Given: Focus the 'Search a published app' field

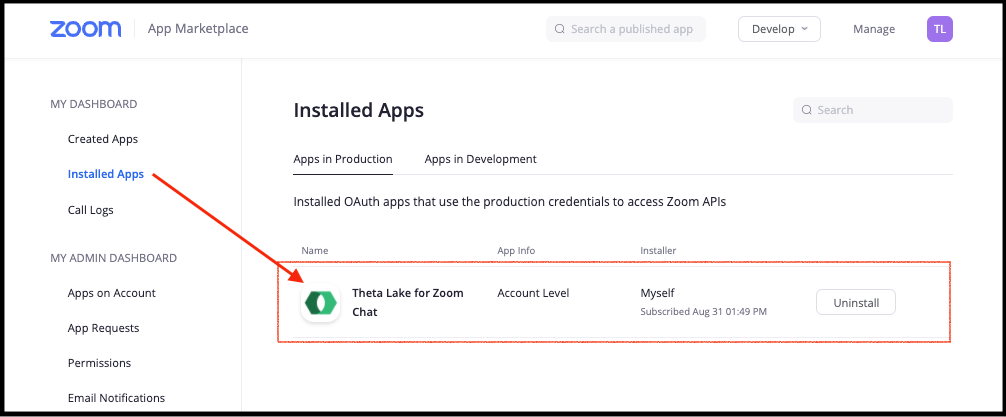Looking at the screenshot, I should pos(626,29).
